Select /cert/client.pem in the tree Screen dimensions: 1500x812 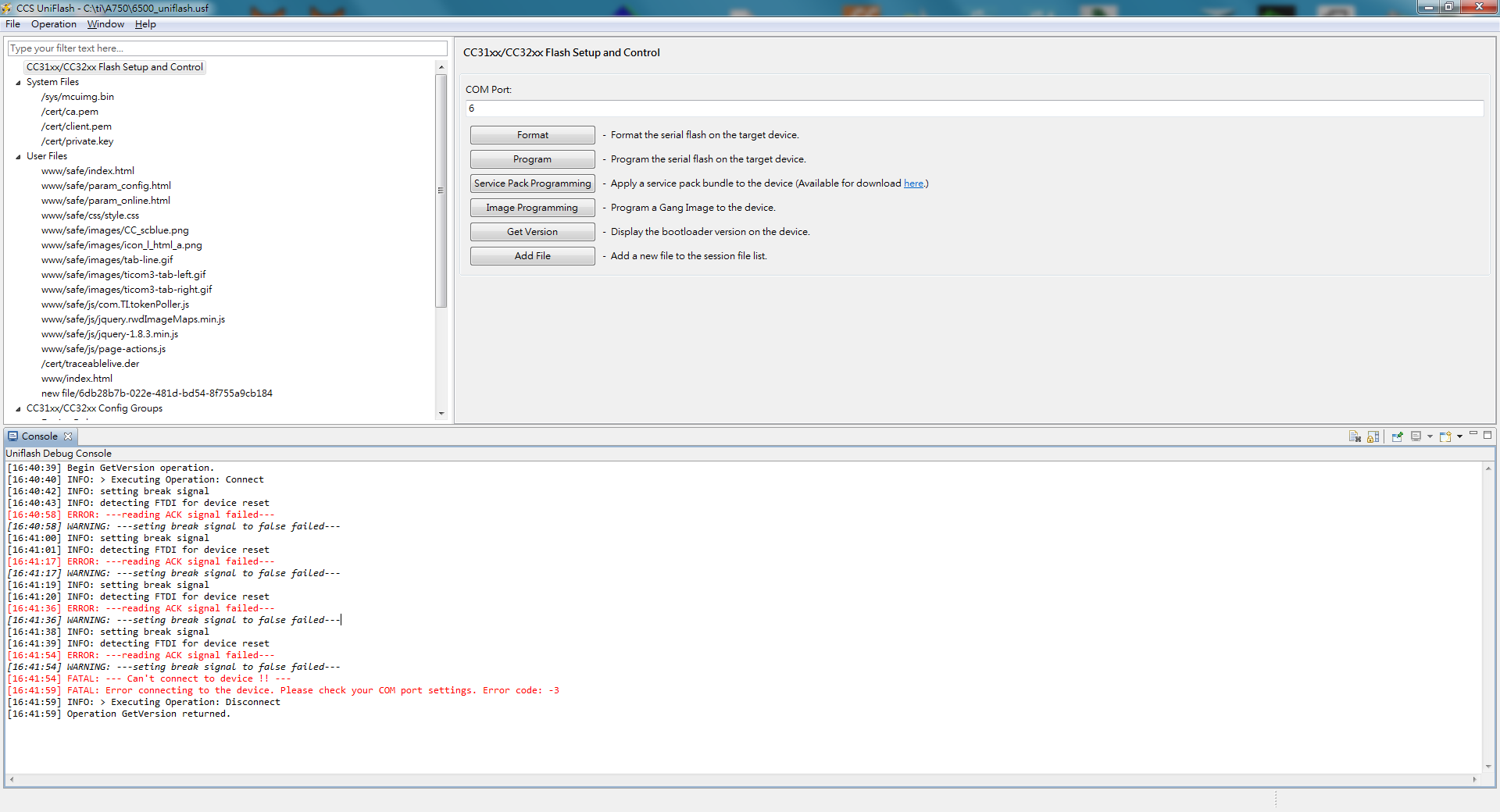point(77,126)
